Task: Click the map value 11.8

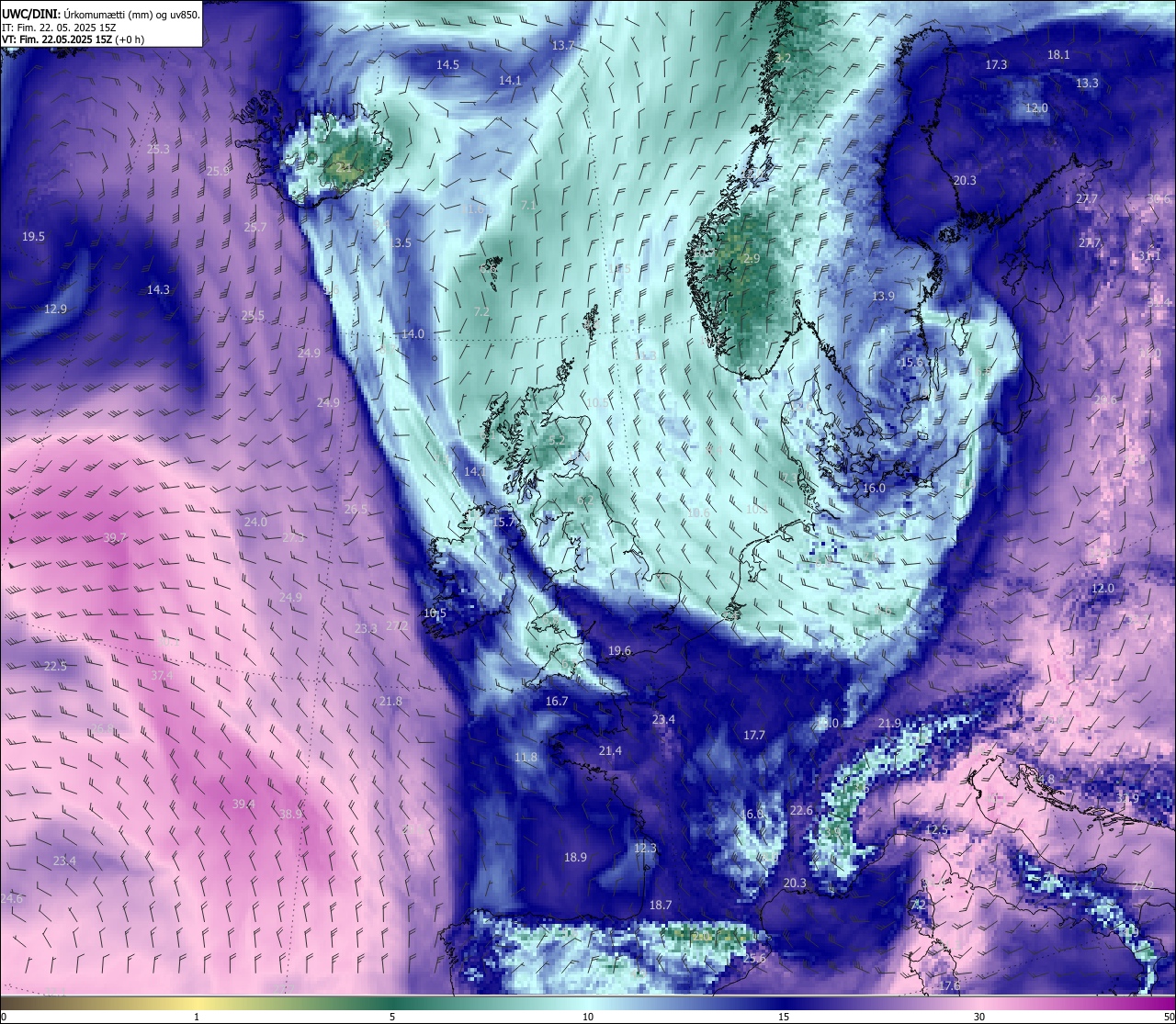Action: (x=526, y=758)
